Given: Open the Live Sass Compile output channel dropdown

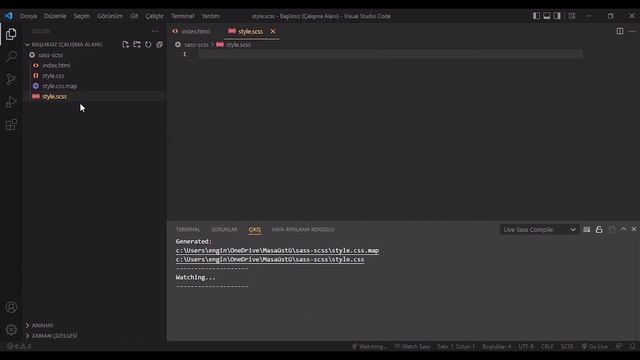Looking at the screenshot, I should (x=539, y=229).
